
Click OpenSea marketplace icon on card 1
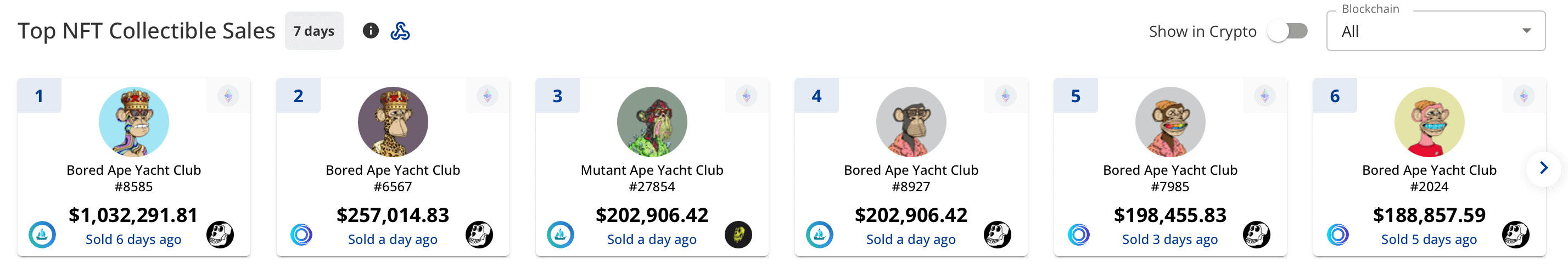coord(42,234)
